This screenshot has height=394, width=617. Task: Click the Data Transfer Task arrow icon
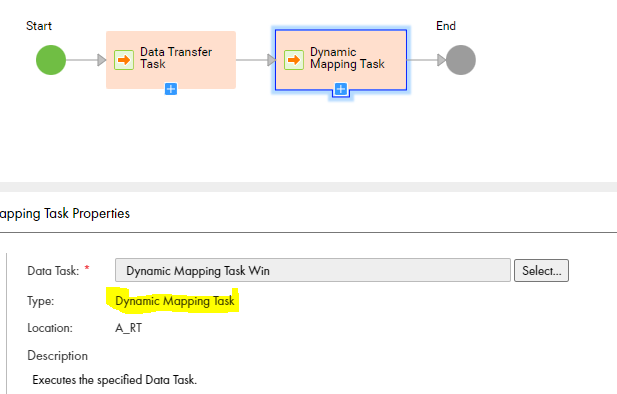coord(124,60)
